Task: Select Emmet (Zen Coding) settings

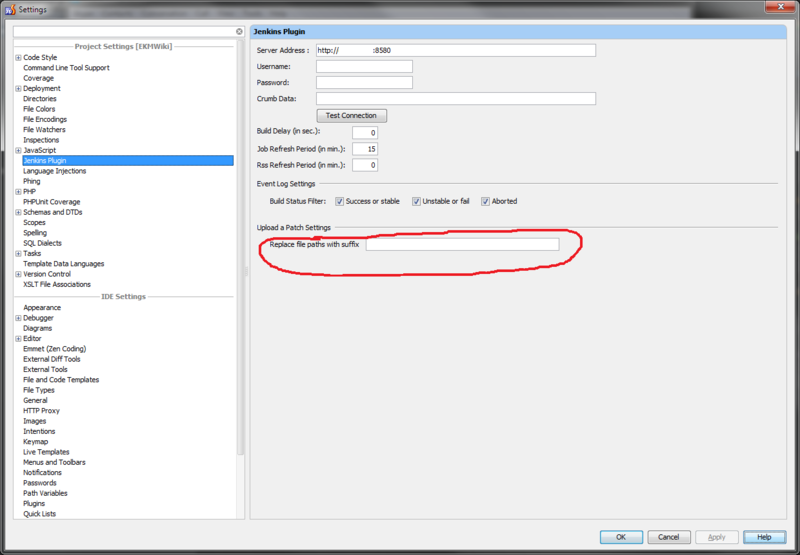Action: [55, 349]
